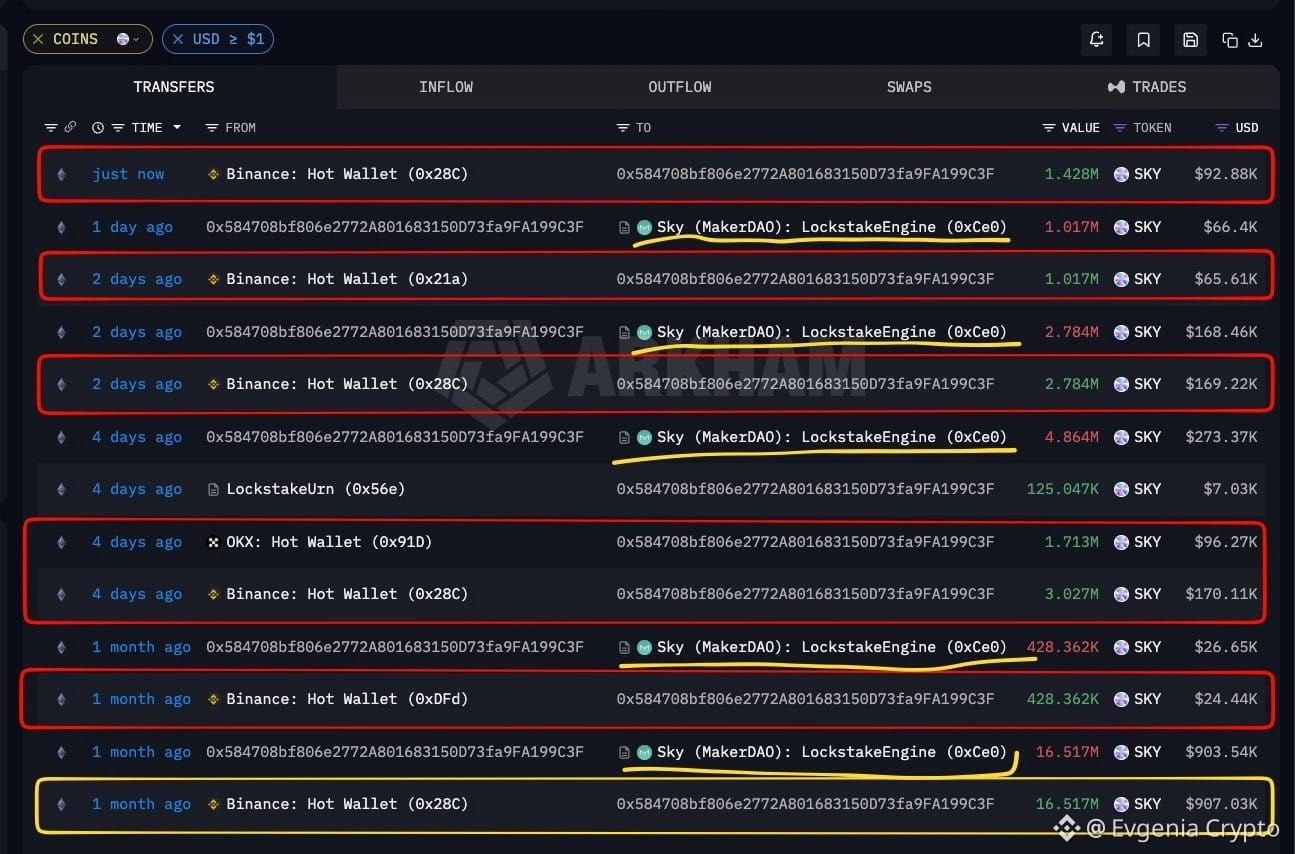
Task: Remove the USD ≥ $1 filter via its X
Action: click(x=178, y=39)
